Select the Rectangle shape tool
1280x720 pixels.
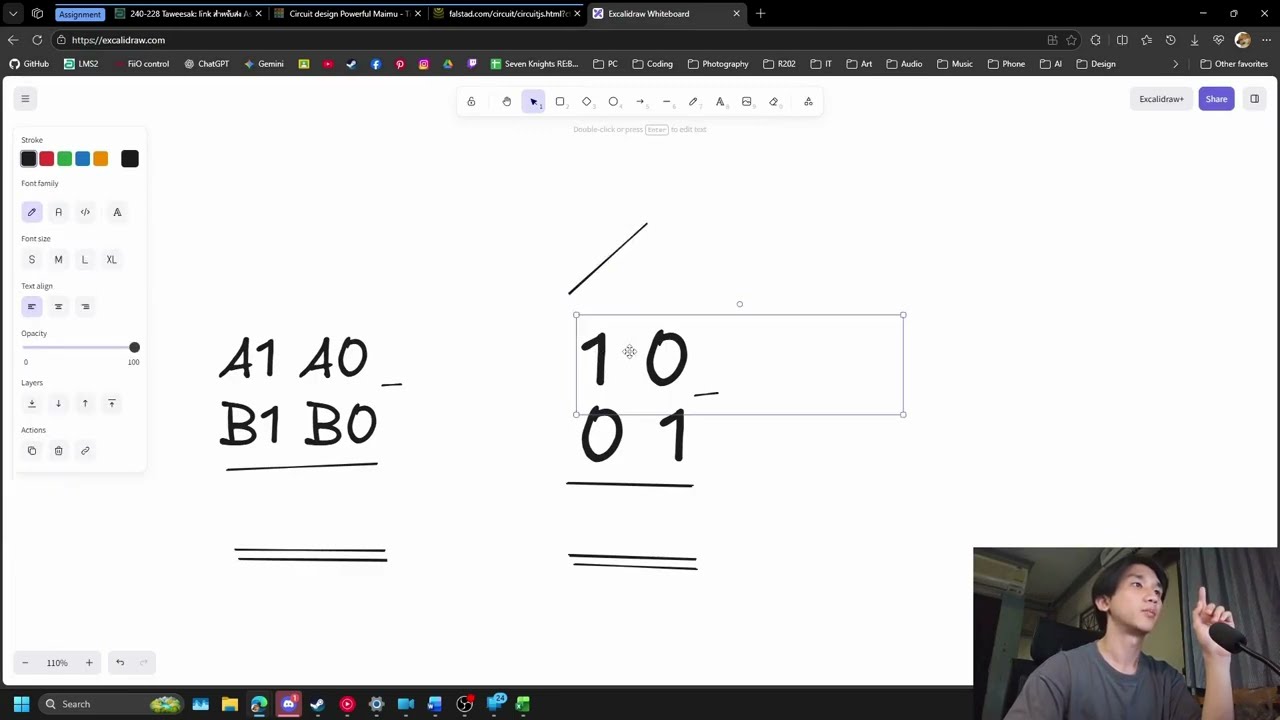click(x=560, y=101)
